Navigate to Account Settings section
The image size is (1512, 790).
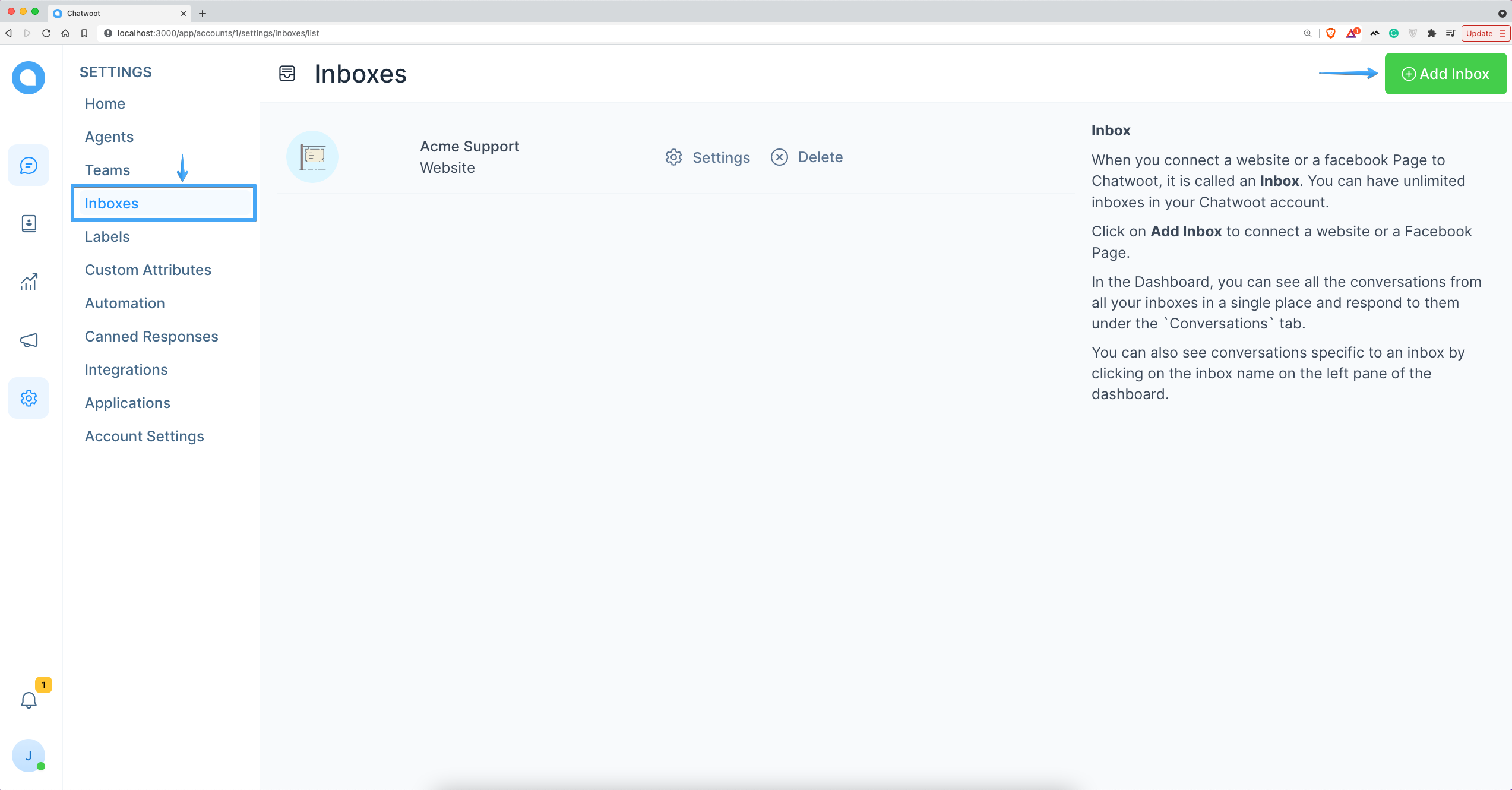click(x=144, y=435)
